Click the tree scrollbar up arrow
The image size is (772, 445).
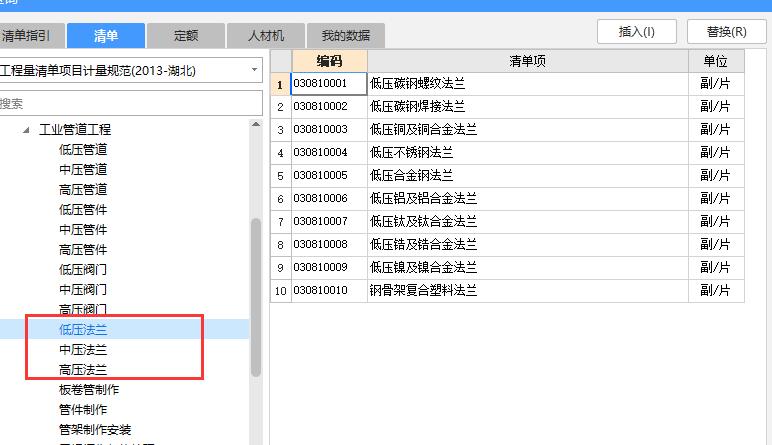click(x=256, y=125)
